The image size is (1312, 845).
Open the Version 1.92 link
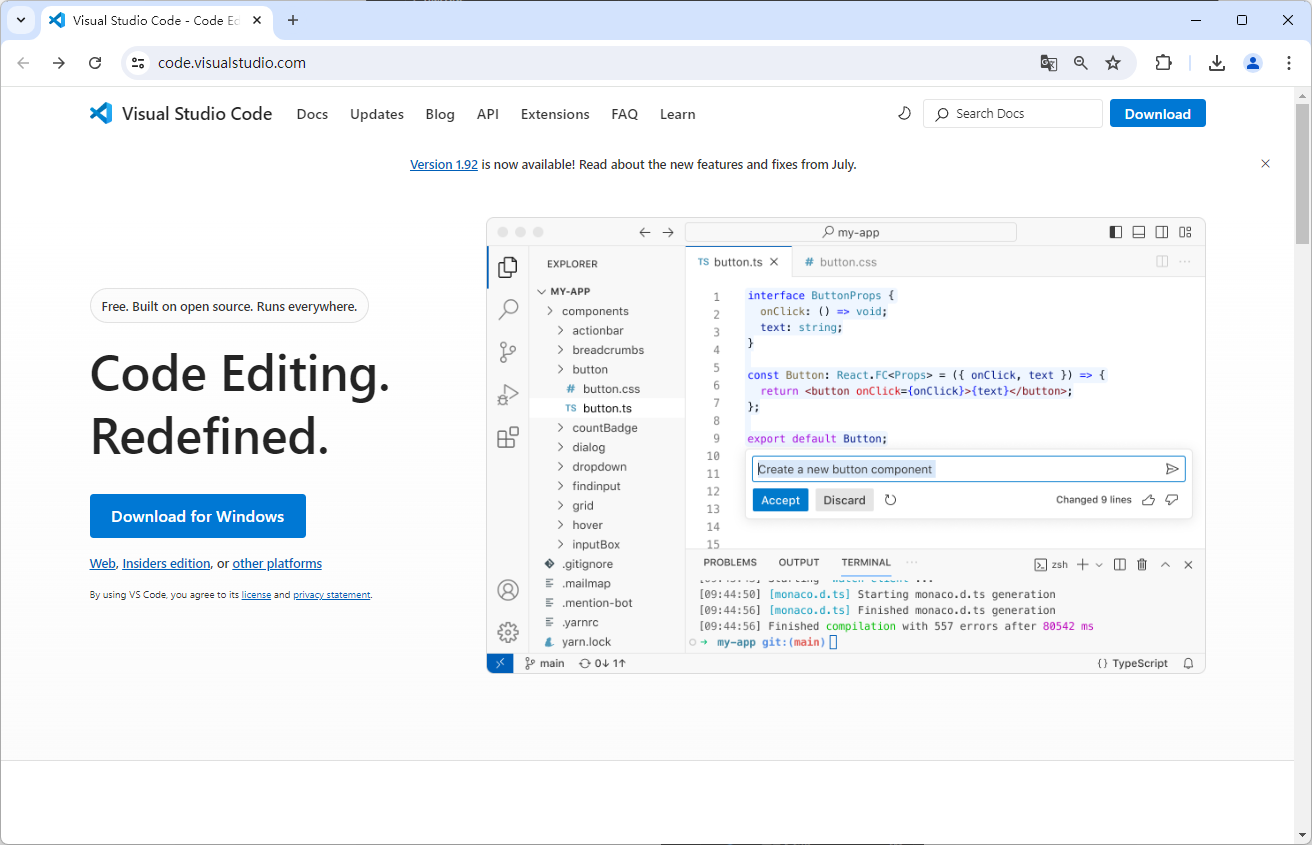point(444,164)
